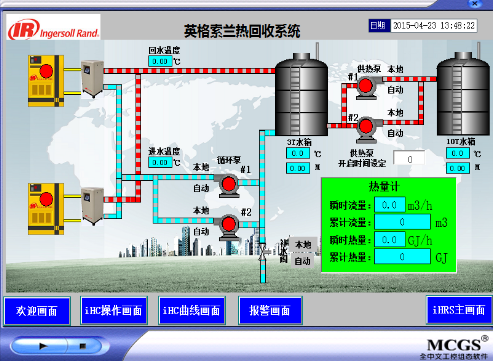Set water refill valve to 本地 mode
Image resolution: width=493 pixels, height=361 pixels.
[x=303, y=245]
